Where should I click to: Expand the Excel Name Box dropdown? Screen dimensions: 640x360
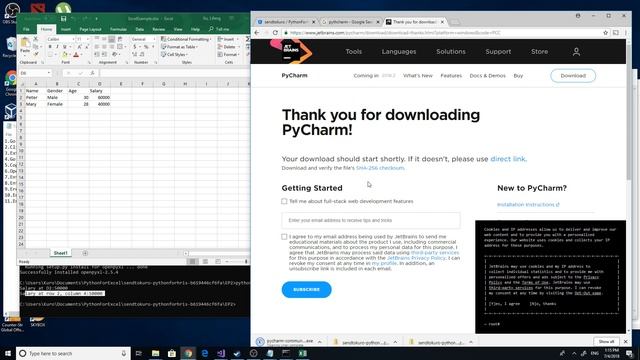tap(49, 73)
